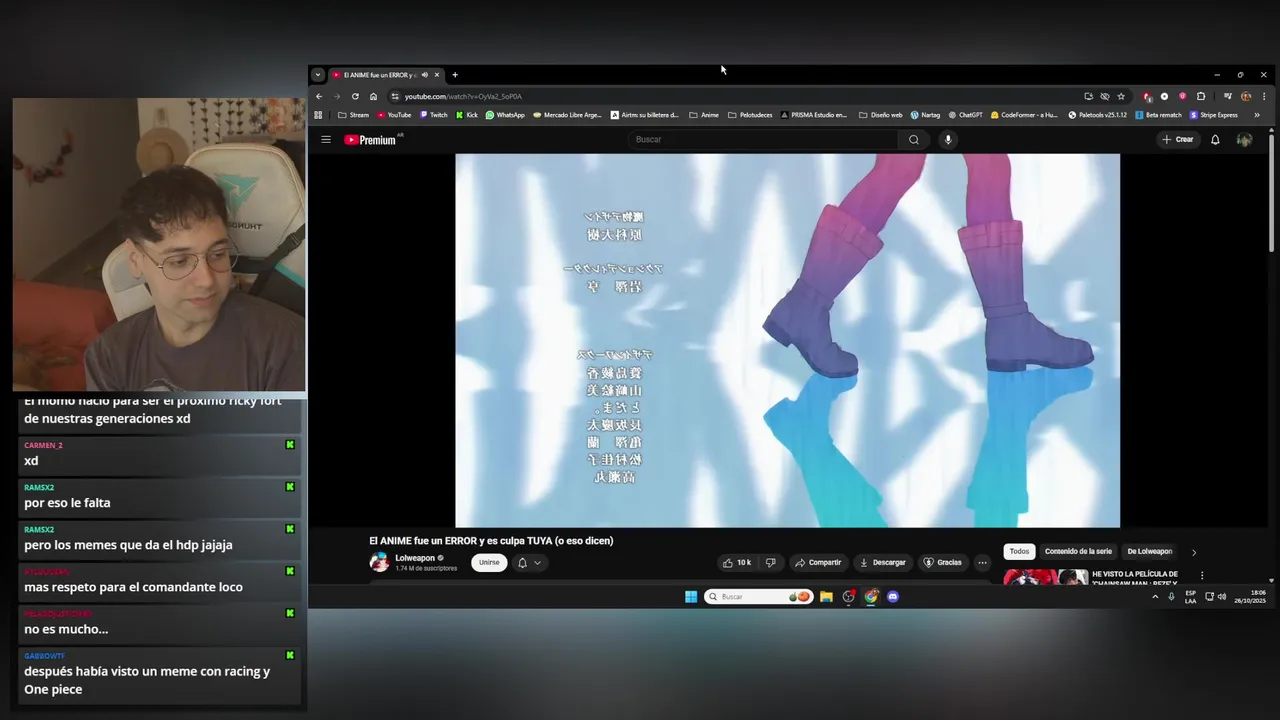1280x720 pixels.
Task: Open the Mercado Libre bookmark
Action: coord(568,115)
